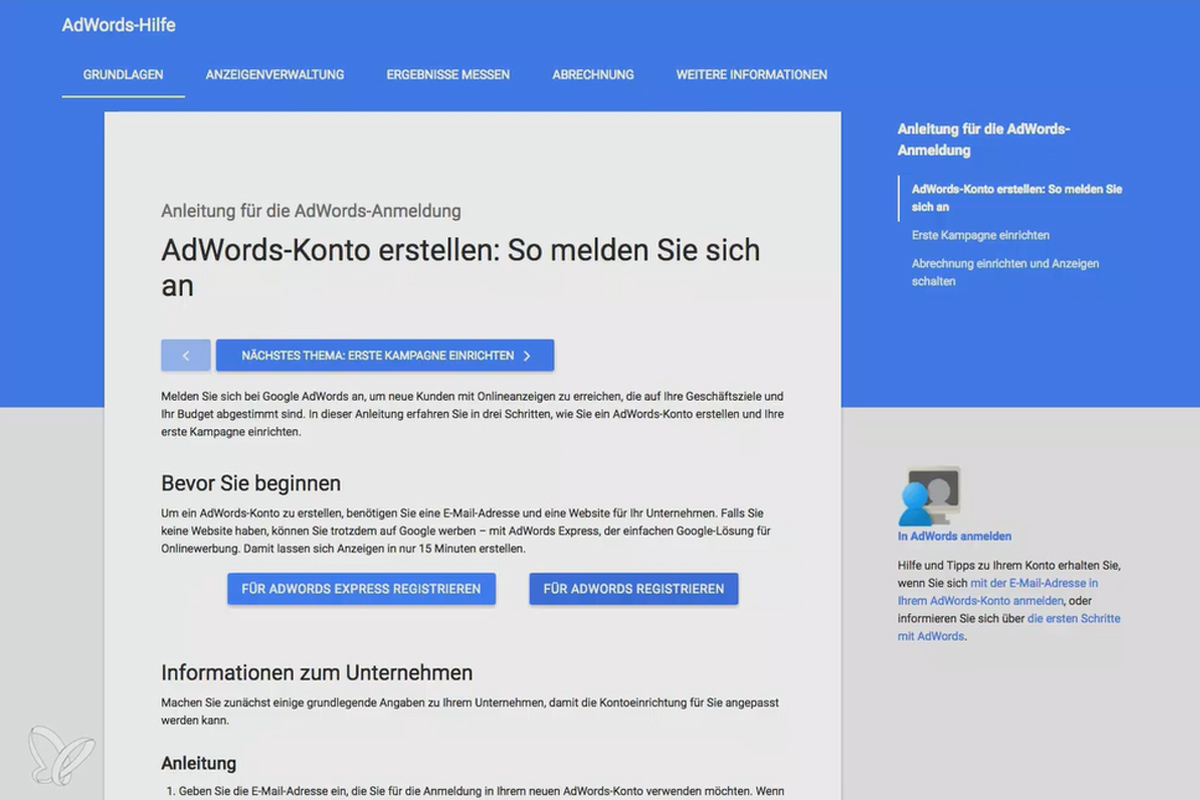Click FÜR ADWORDS EXPRESS REGISTRIEREN button
This screenshot has width=1200, height=800.
pos(361,589)
